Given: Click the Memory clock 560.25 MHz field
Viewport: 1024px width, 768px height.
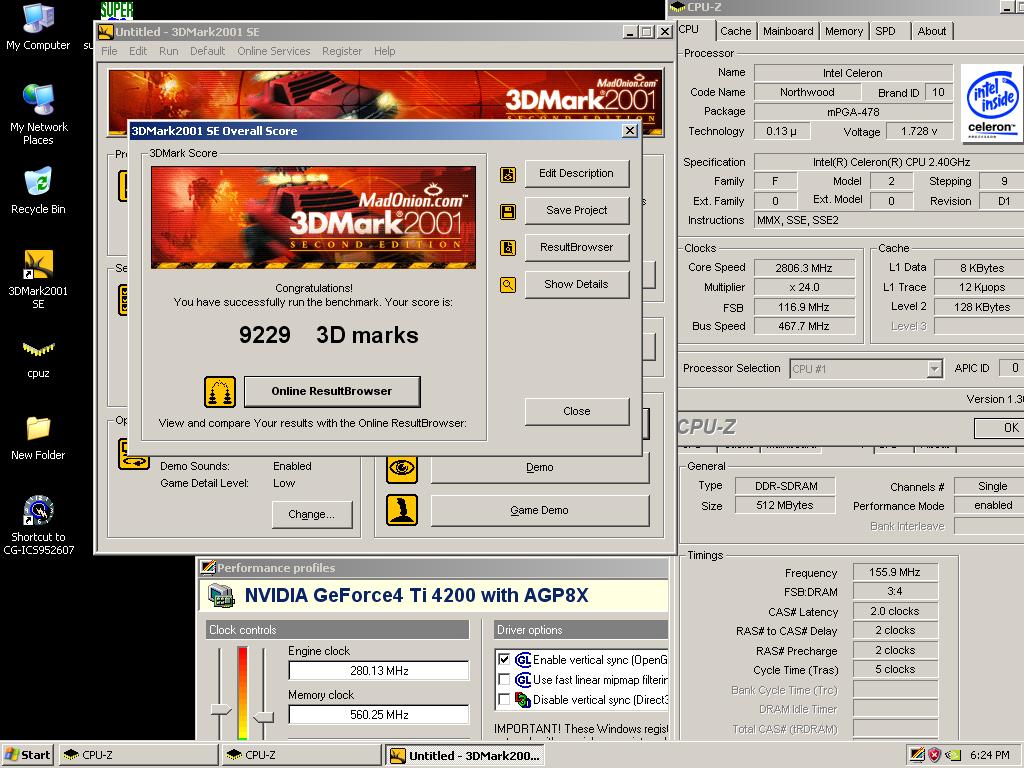Looking at the screenshot, I should [x=379, y=714].
